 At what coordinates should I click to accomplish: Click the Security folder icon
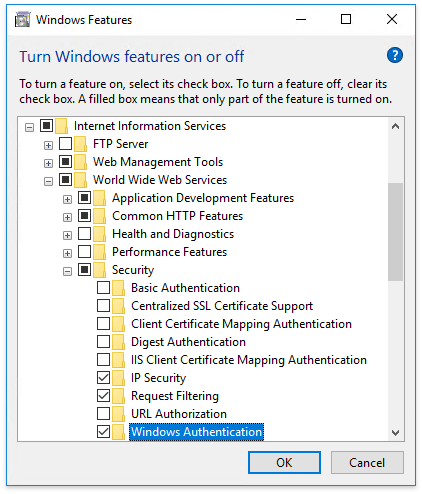click(x=99, y=270)
